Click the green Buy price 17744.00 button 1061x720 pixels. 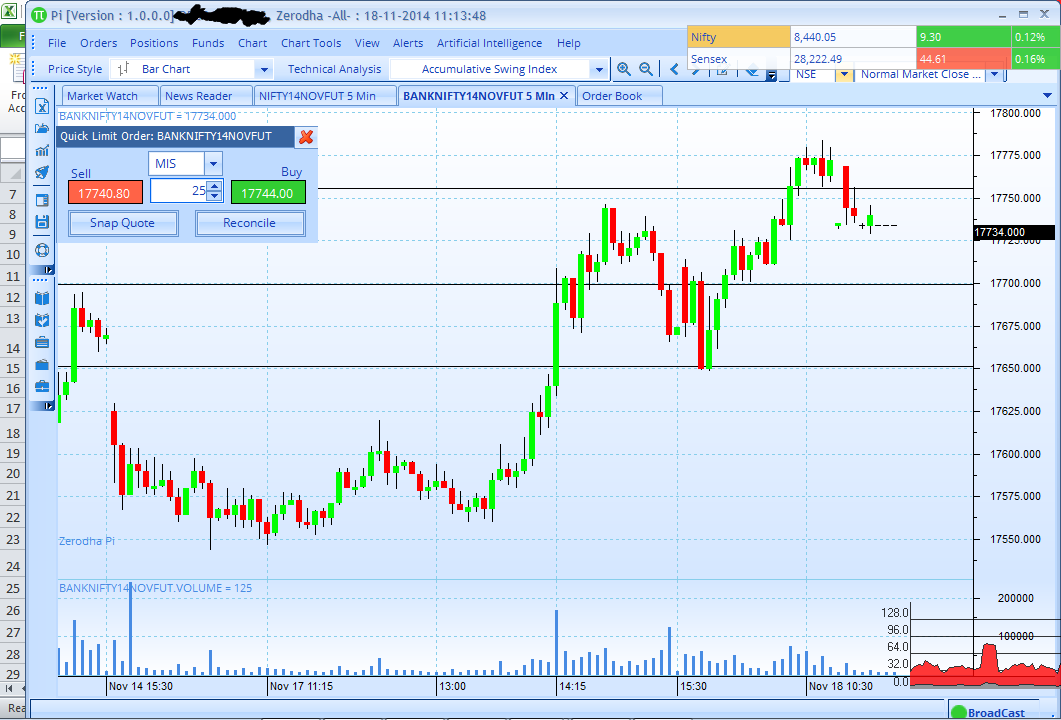coord(268,193)
